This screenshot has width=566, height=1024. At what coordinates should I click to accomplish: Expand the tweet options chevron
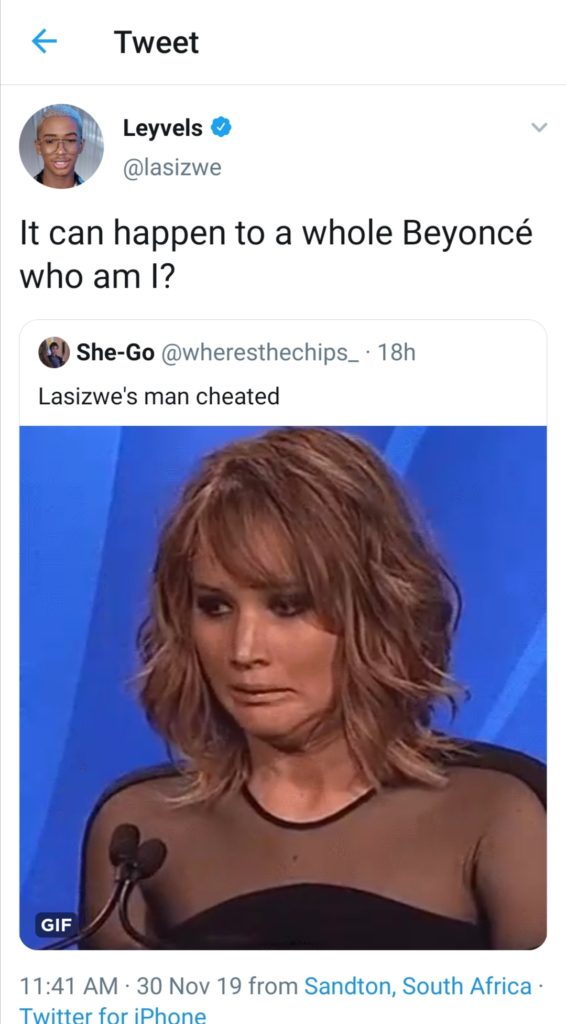(539, 127)
